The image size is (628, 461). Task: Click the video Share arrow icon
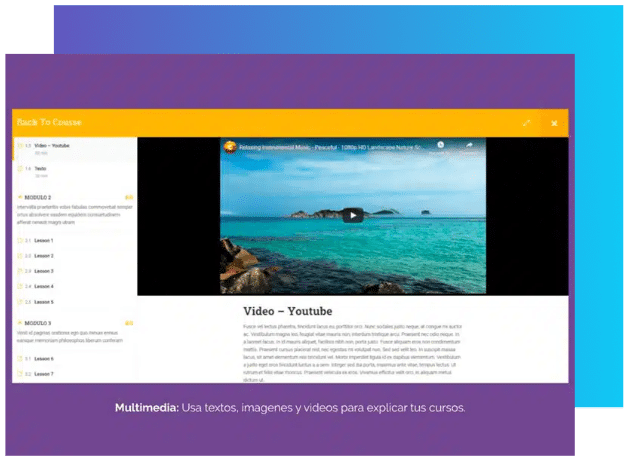(x=468, y=145)
